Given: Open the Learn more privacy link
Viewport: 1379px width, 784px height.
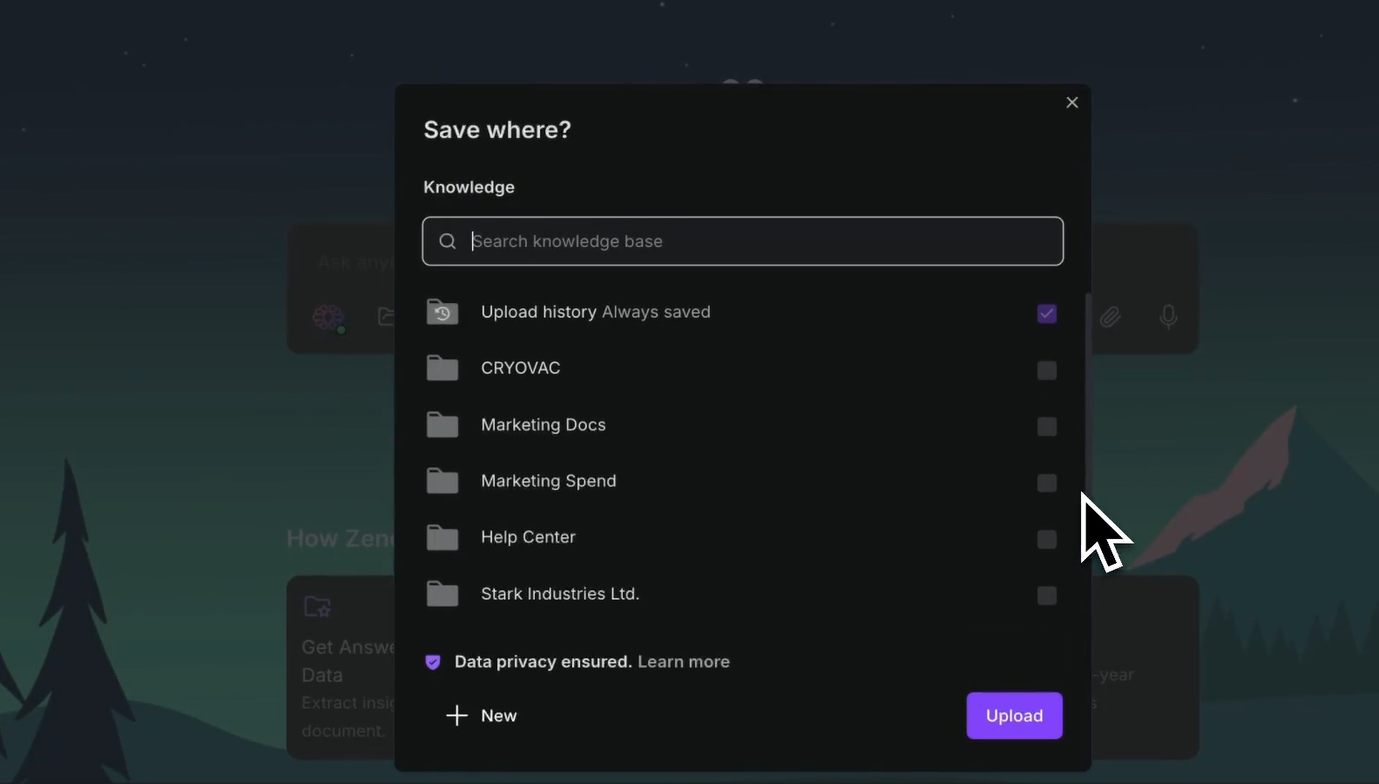Looking at the screenshot, I should (683, 662).
